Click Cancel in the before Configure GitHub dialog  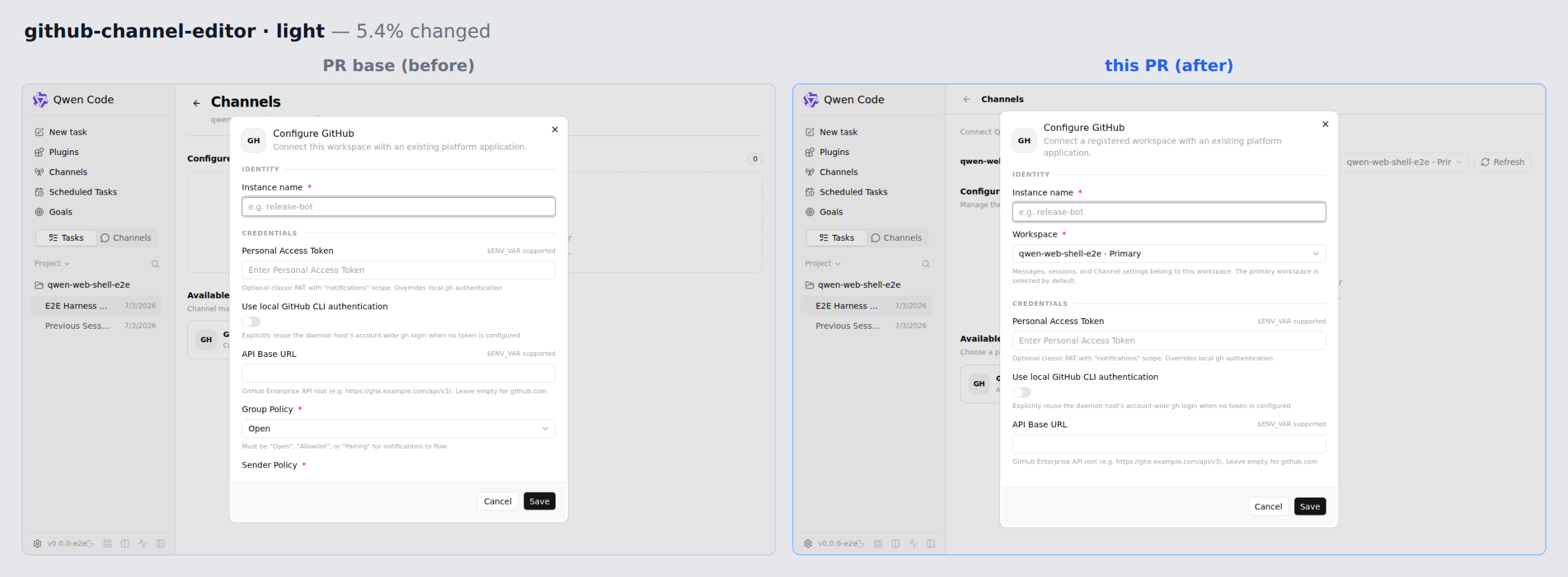pos(497,501)
